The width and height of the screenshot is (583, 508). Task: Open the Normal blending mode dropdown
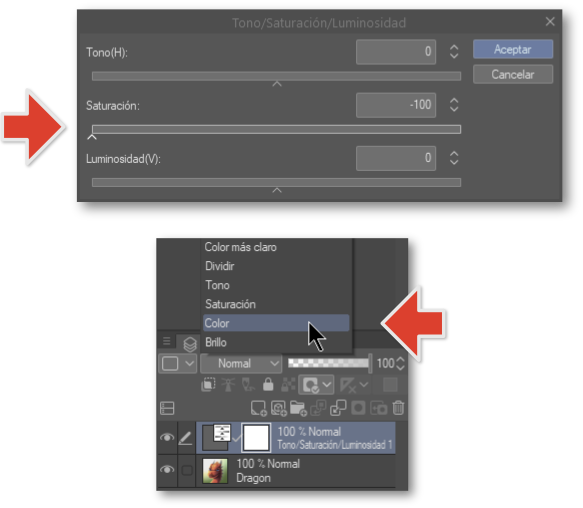pos(241,363)
